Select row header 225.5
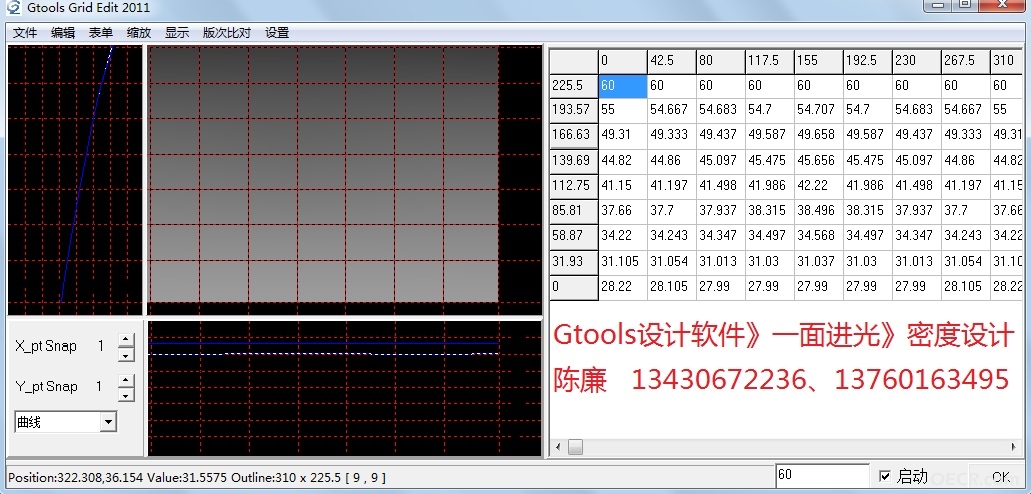 574,86
